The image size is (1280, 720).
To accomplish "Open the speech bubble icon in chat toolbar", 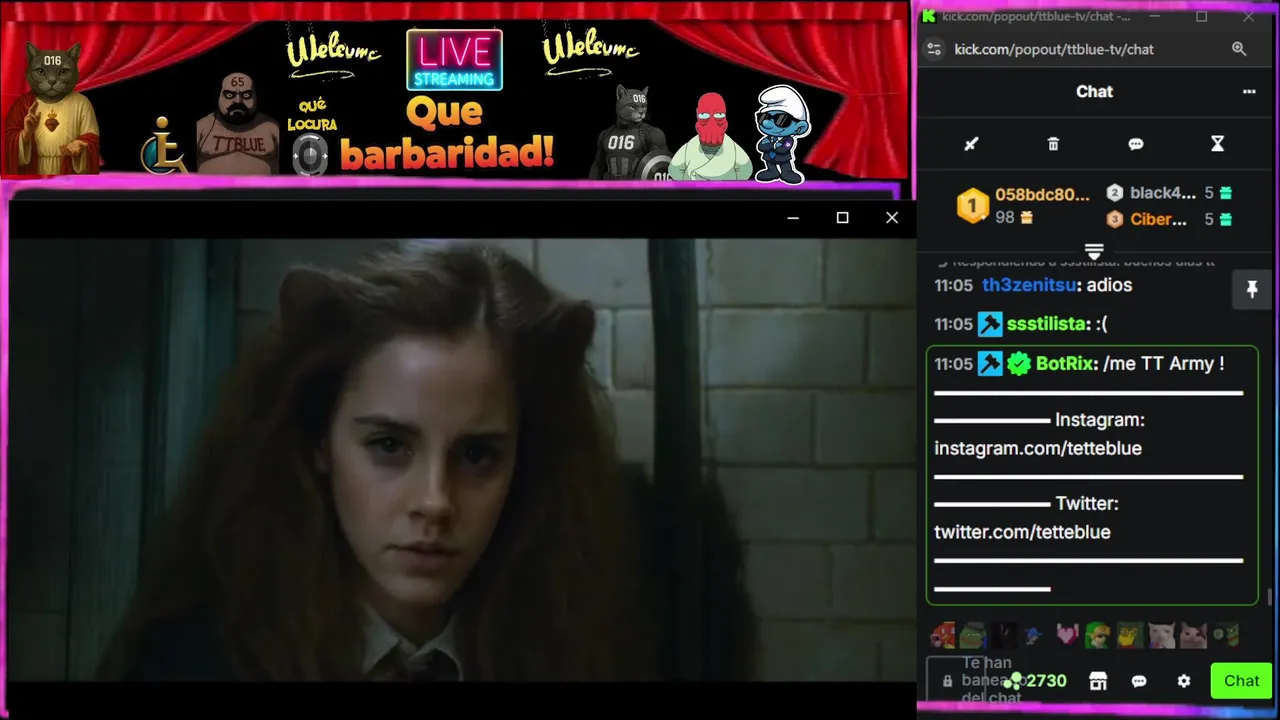I will [x=1136, y=144].
